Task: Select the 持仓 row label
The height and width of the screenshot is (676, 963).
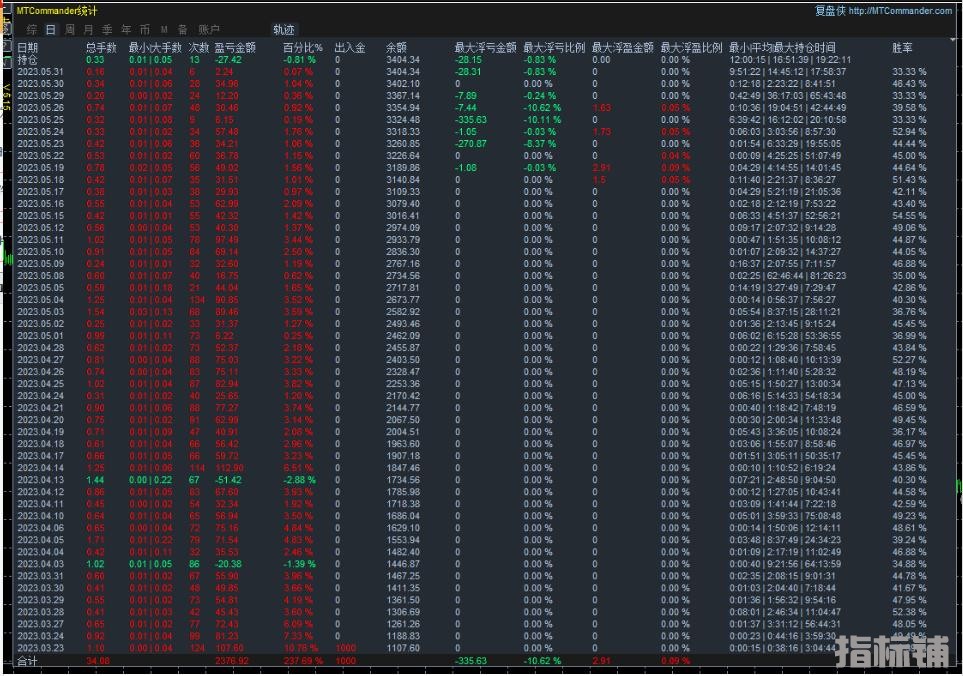Action: click(x=28, y=60)
